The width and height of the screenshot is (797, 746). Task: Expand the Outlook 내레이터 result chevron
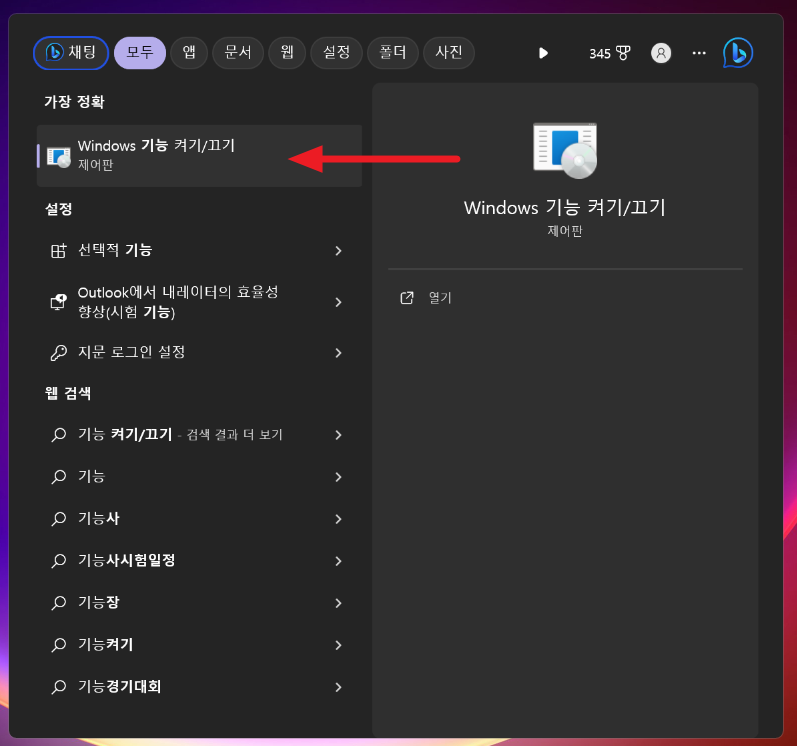[339, 302]
